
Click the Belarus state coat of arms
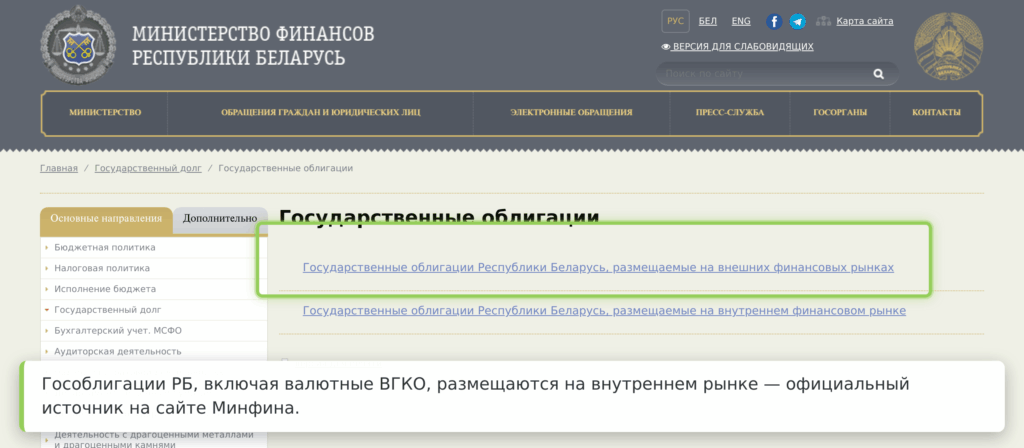pyautogui.click(x=948, y=47)
